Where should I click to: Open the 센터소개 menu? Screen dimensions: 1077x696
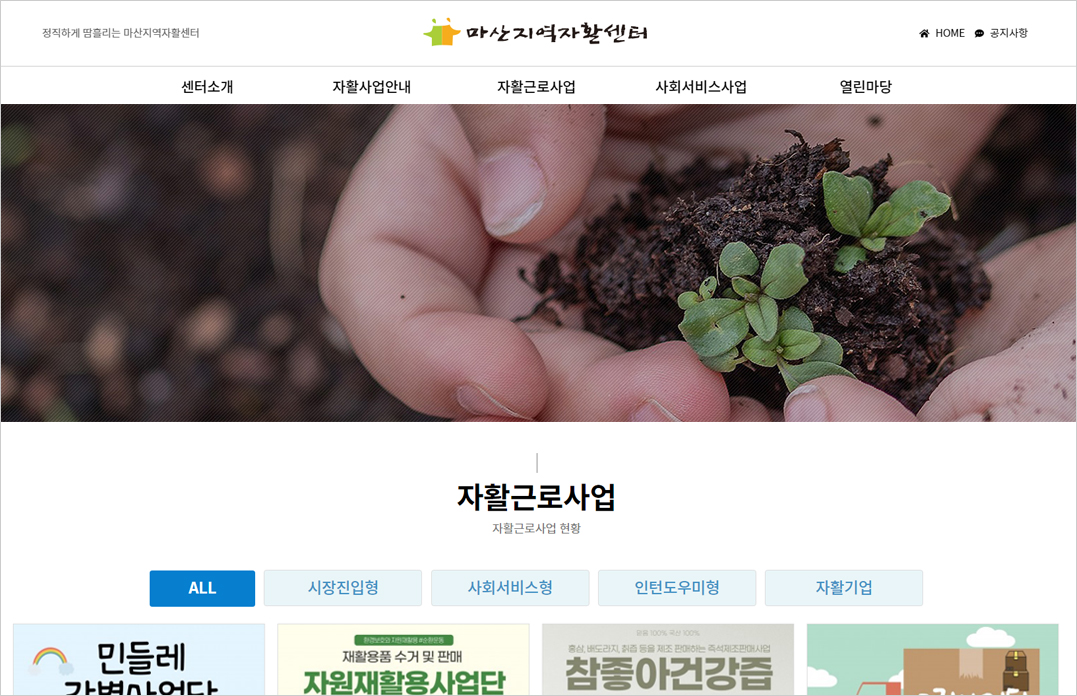[207, 87]
